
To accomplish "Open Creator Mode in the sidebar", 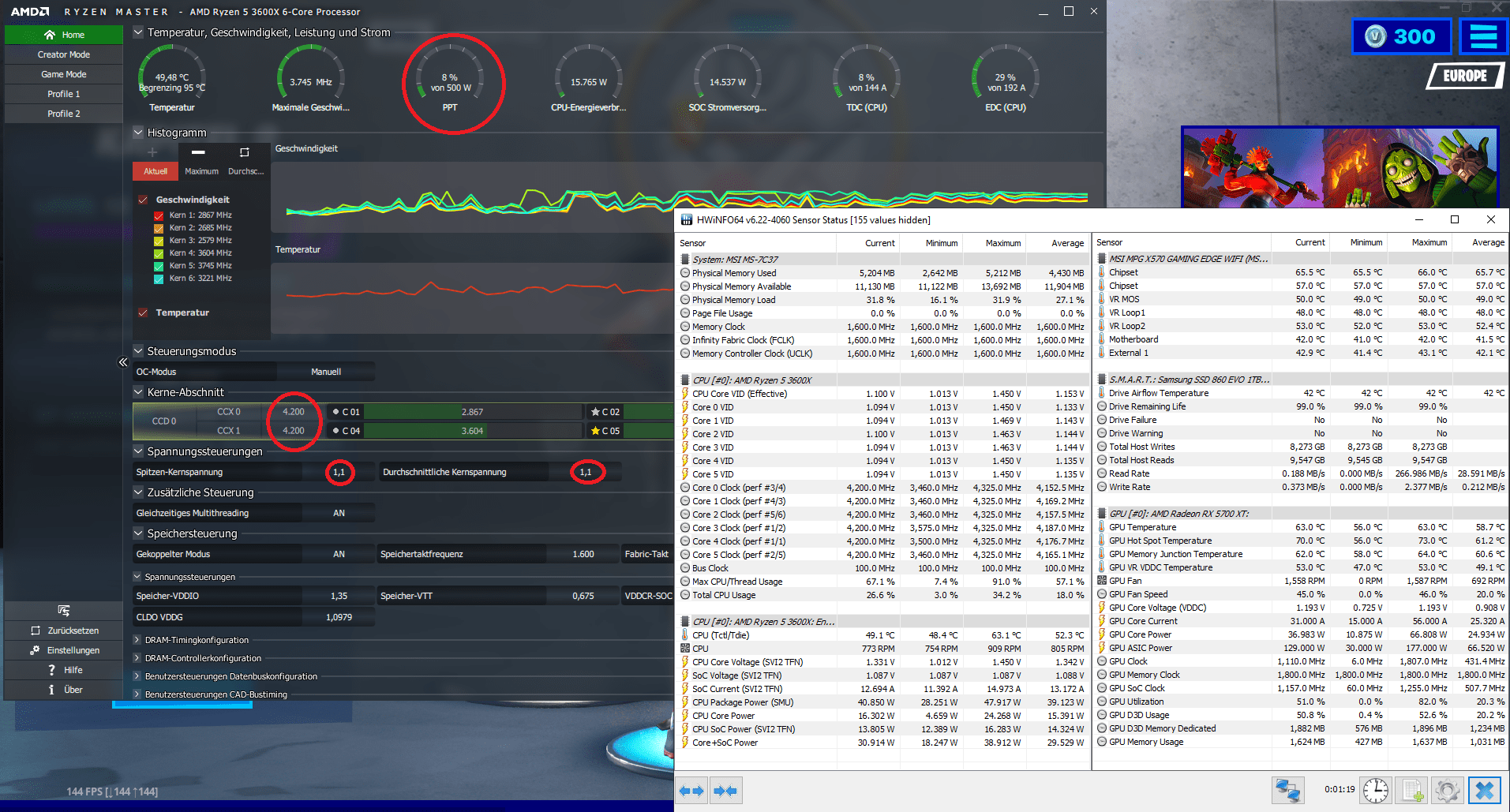I will [64, 54].
